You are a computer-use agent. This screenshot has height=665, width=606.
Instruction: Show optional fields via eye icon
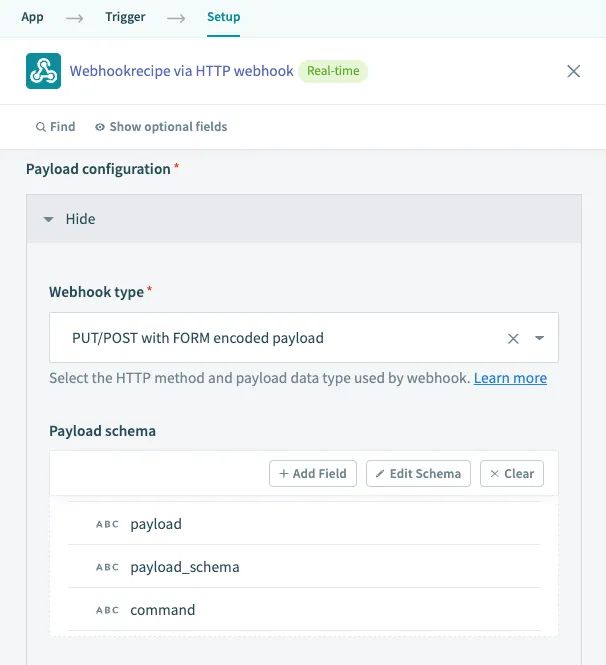100,127
